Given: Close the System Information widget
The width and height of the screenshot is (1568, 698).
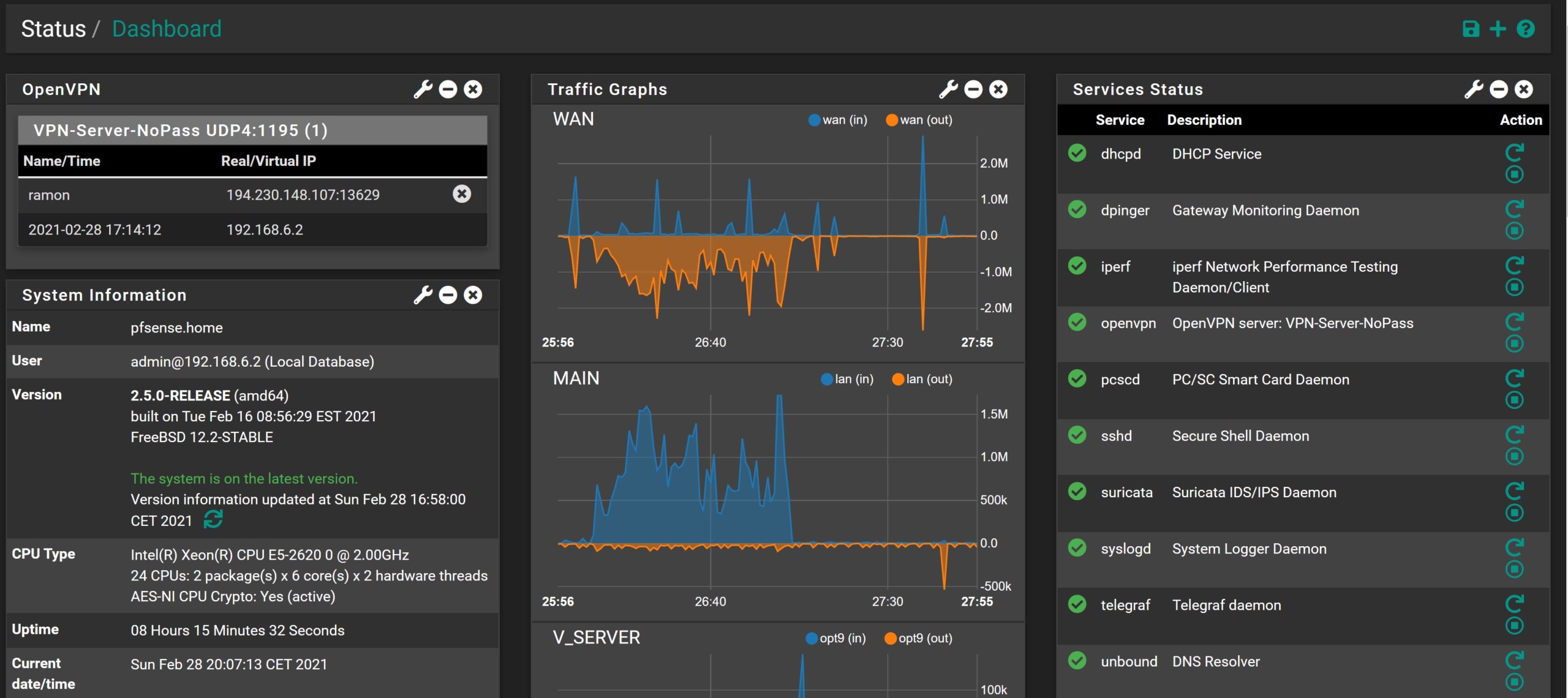Looking at the screenshot, I should (x=473, y=295).
